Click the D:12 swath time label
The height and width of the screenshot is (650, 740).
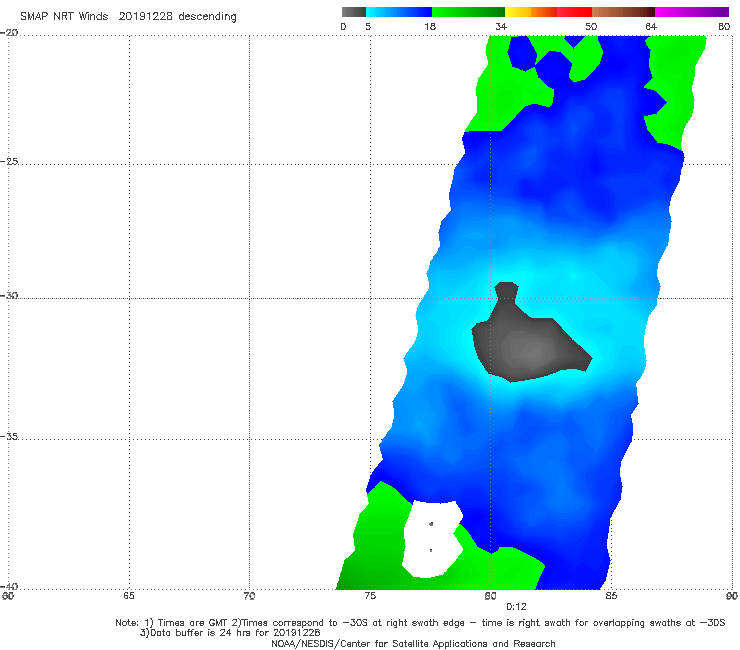(x=516, y=607)
